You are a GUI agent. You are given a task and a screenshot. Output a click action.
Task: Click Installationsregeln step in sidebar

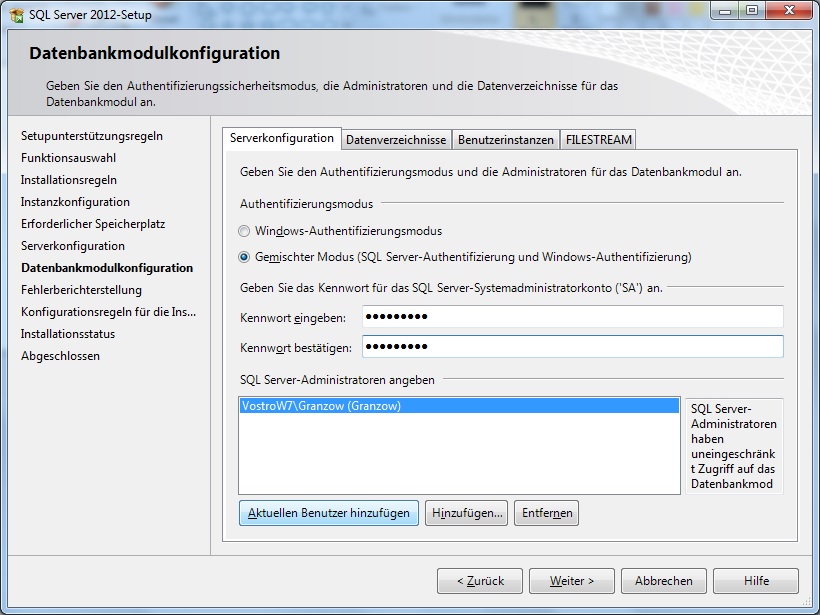(x=69, y=180)
